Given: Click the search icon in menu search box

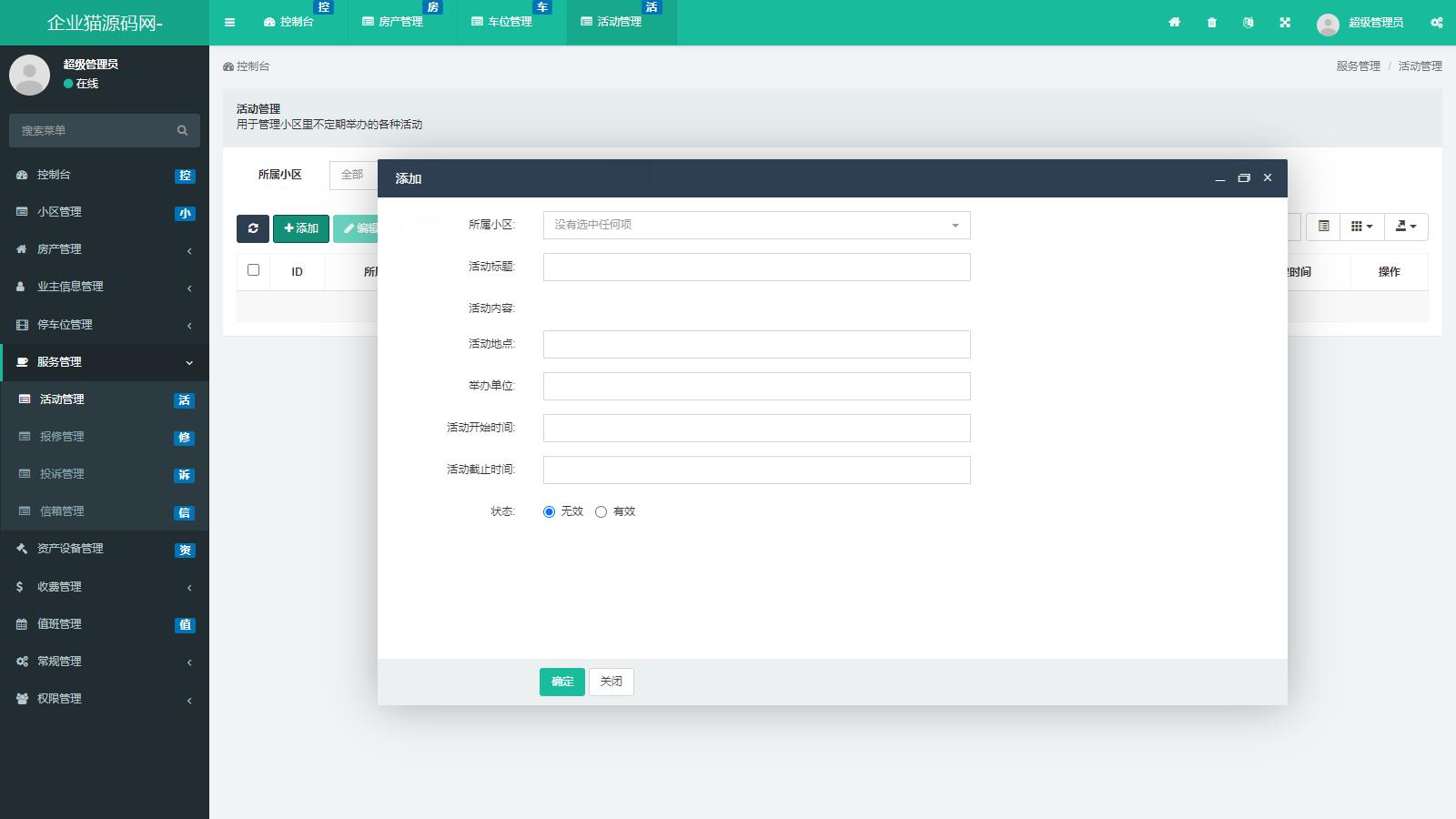Looking at the screenshot, I should pyautogui.click(x=182, y=130).
